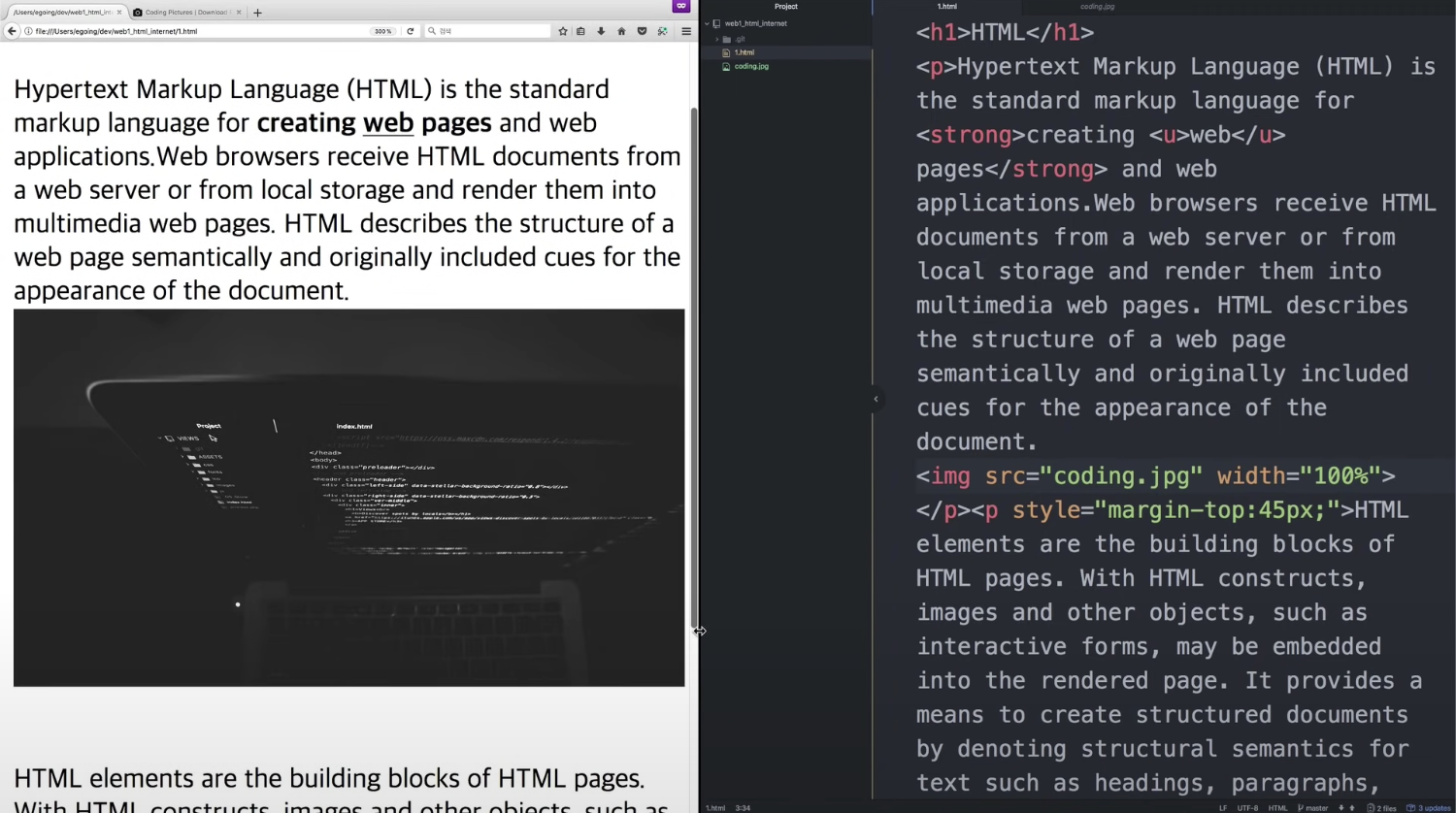Image resolution: width=1456 pixels, height=813 pixels.
Task: Click the 1.html file name in status bar
Action: pos(715,807)
